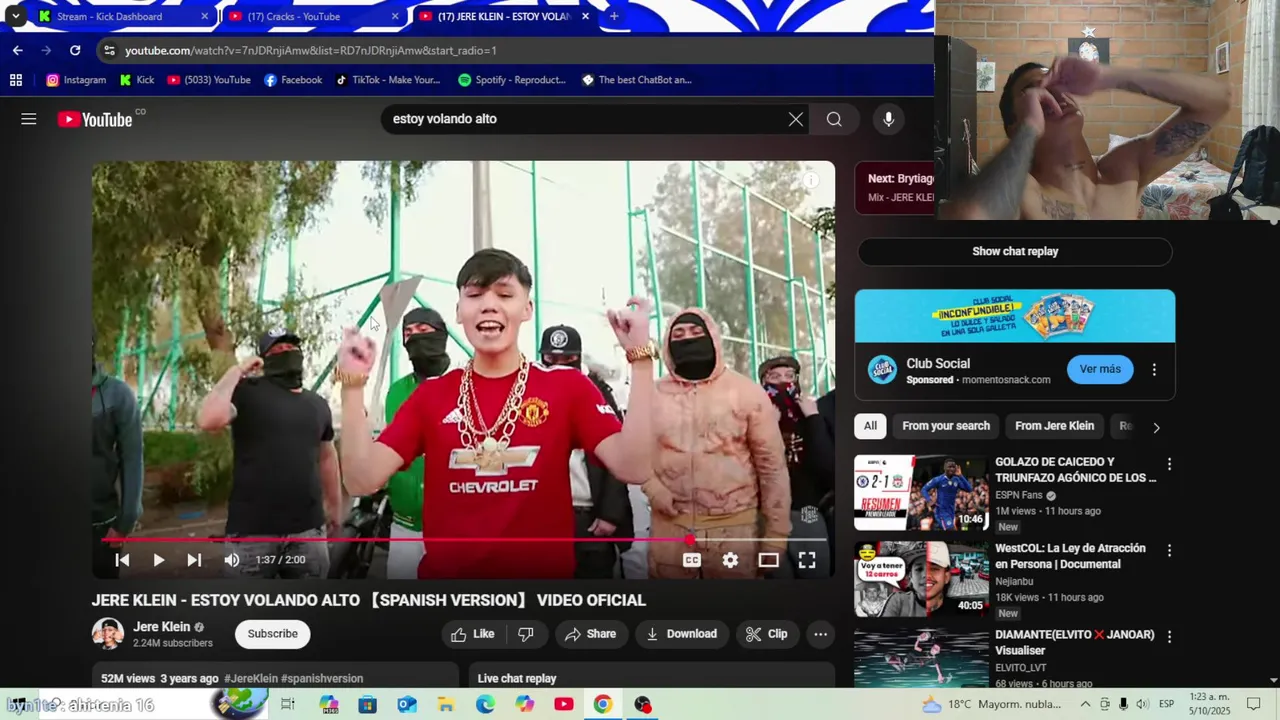Create a Clip of the video
Viewport: 1280px width, 720px height.
pyautogui.click(x=767, y=634)
